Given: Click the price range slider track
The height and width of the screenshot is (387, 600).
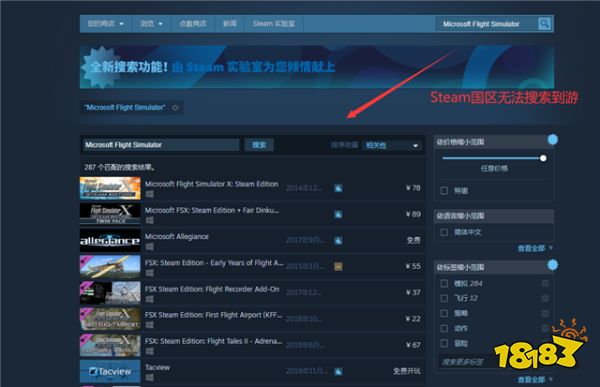Looking at the screenshot, I should pos(492,158).
